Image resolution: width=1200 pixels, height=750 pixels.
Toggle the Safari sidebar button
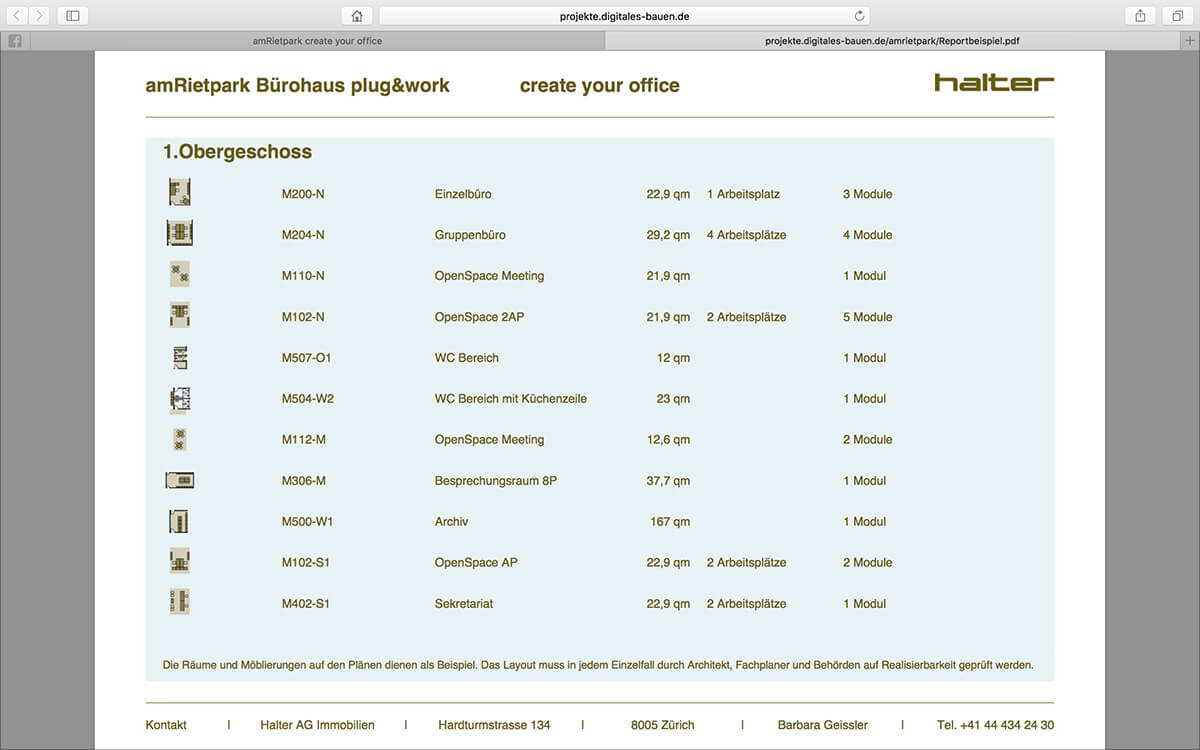[73, 16]
